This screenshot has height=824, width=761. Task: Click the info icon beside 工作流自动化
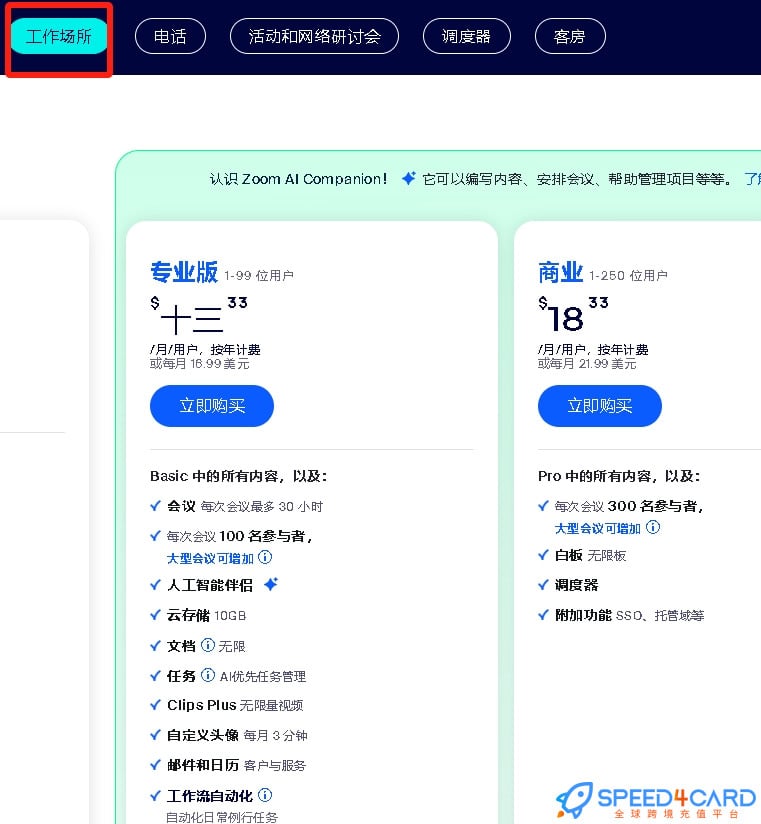click(265, 795)
